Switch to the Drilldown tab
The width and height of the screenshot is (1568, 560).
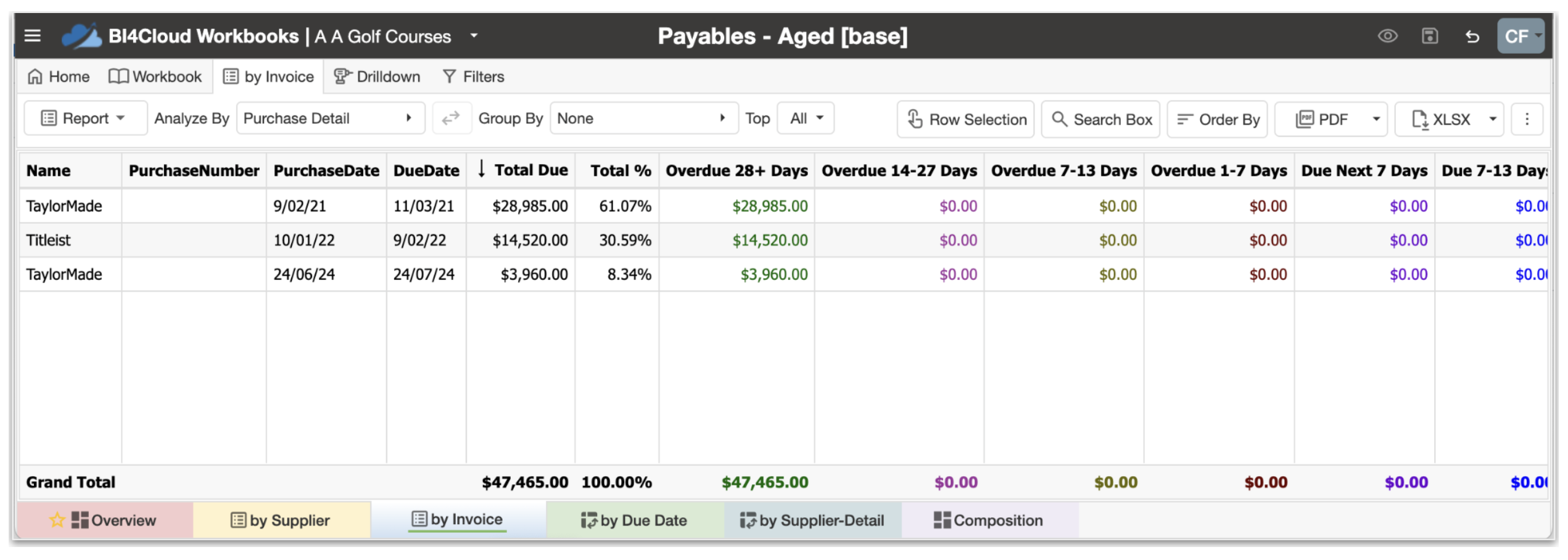click(x=377, y=76)
